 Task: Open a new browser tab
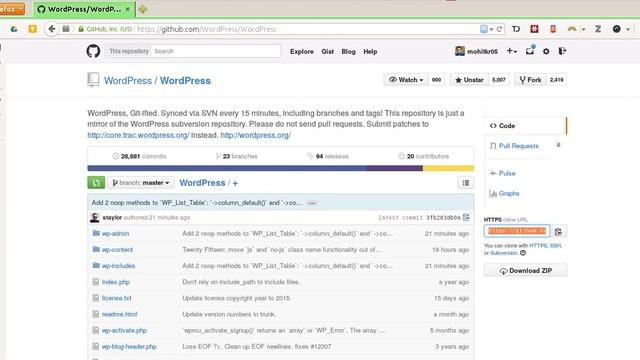pos(142,9)
